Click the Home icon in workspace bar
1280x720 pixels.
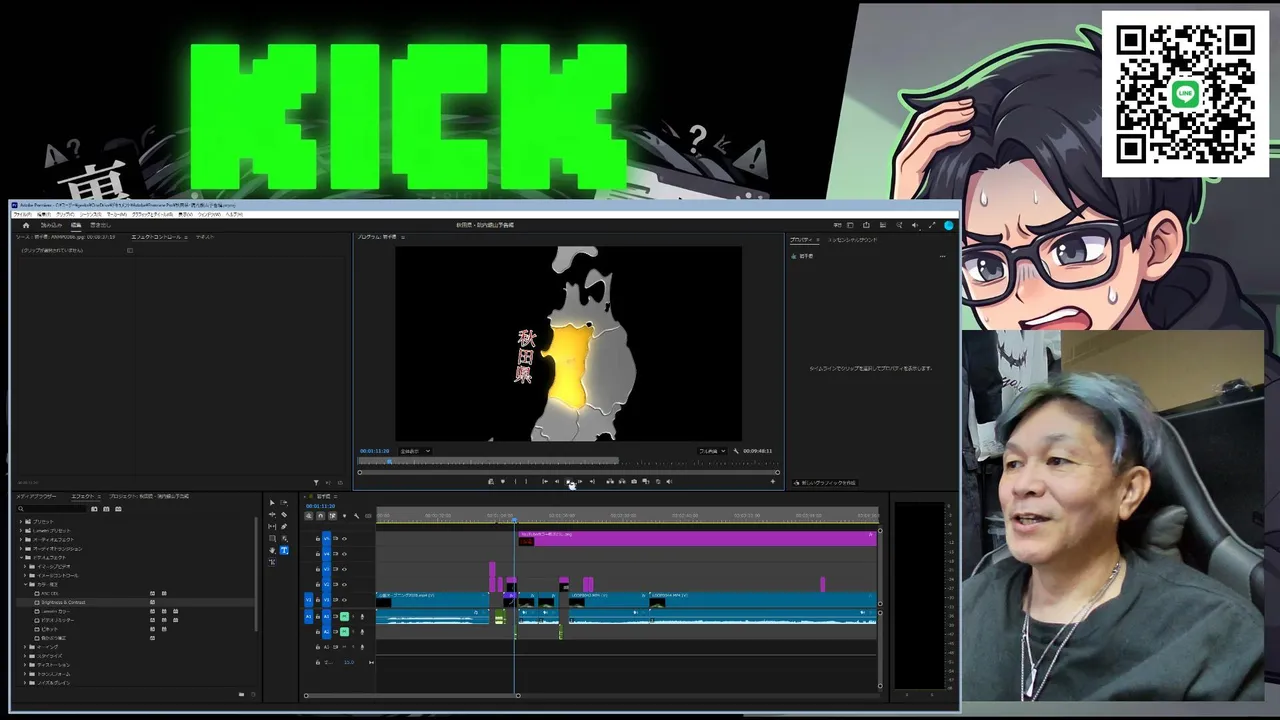coord(26,225)
